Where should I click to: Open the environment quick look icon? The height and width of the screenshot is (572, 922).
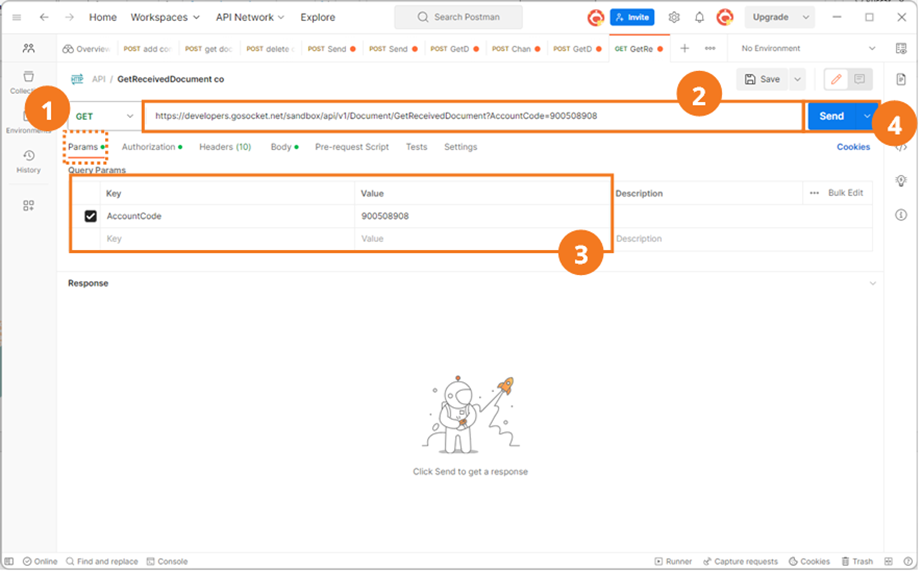coord(901,48)
